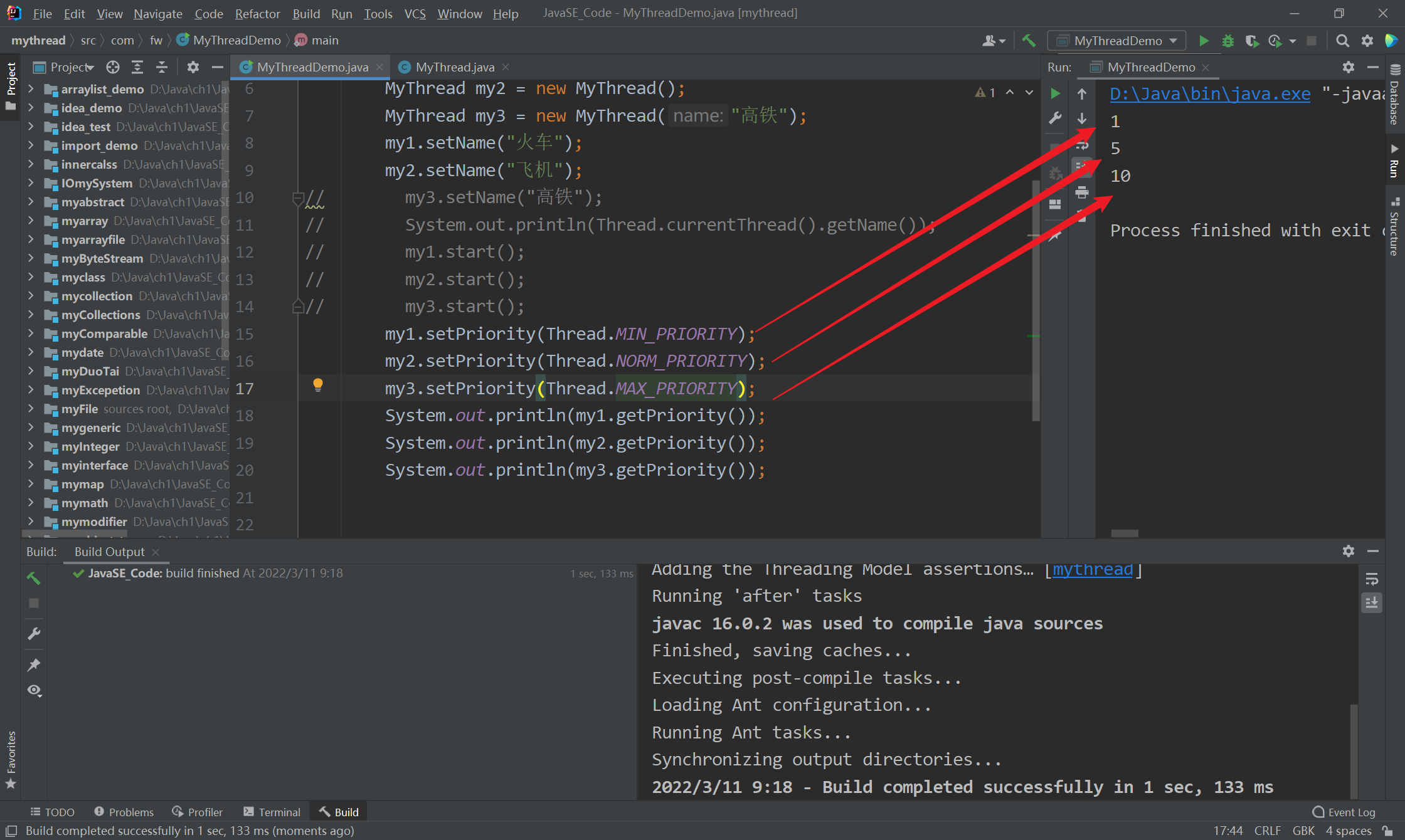The width and height of the screenshot is (1405, 840).
Task: Switch to the MyThread.java editor tab
Action: click(x=454, y=67)
